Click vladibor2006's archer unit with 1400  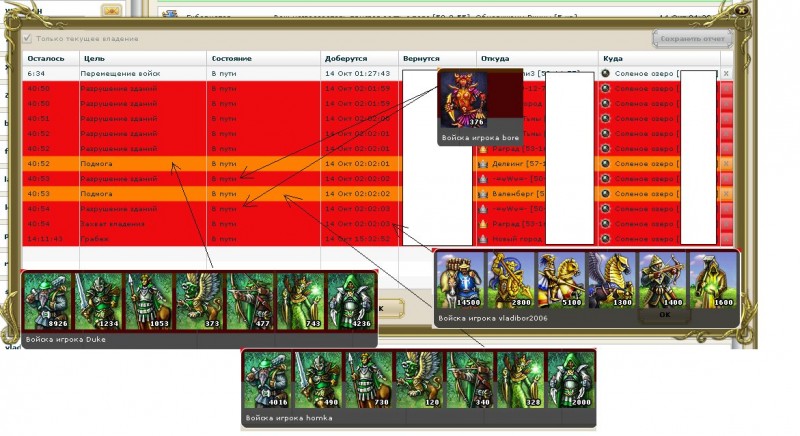[x=662, y=280]
